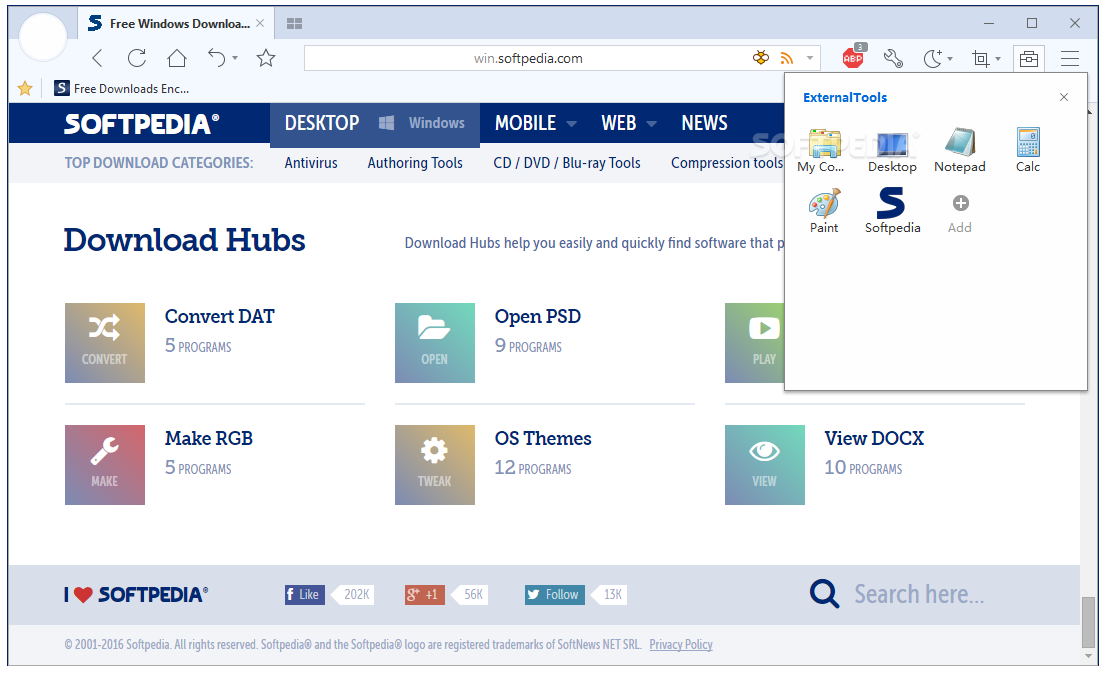This screenshot has width=1113, height=676.
Task: Click the Search here input field
Action: pyautogui.click(x=919, y=594)
